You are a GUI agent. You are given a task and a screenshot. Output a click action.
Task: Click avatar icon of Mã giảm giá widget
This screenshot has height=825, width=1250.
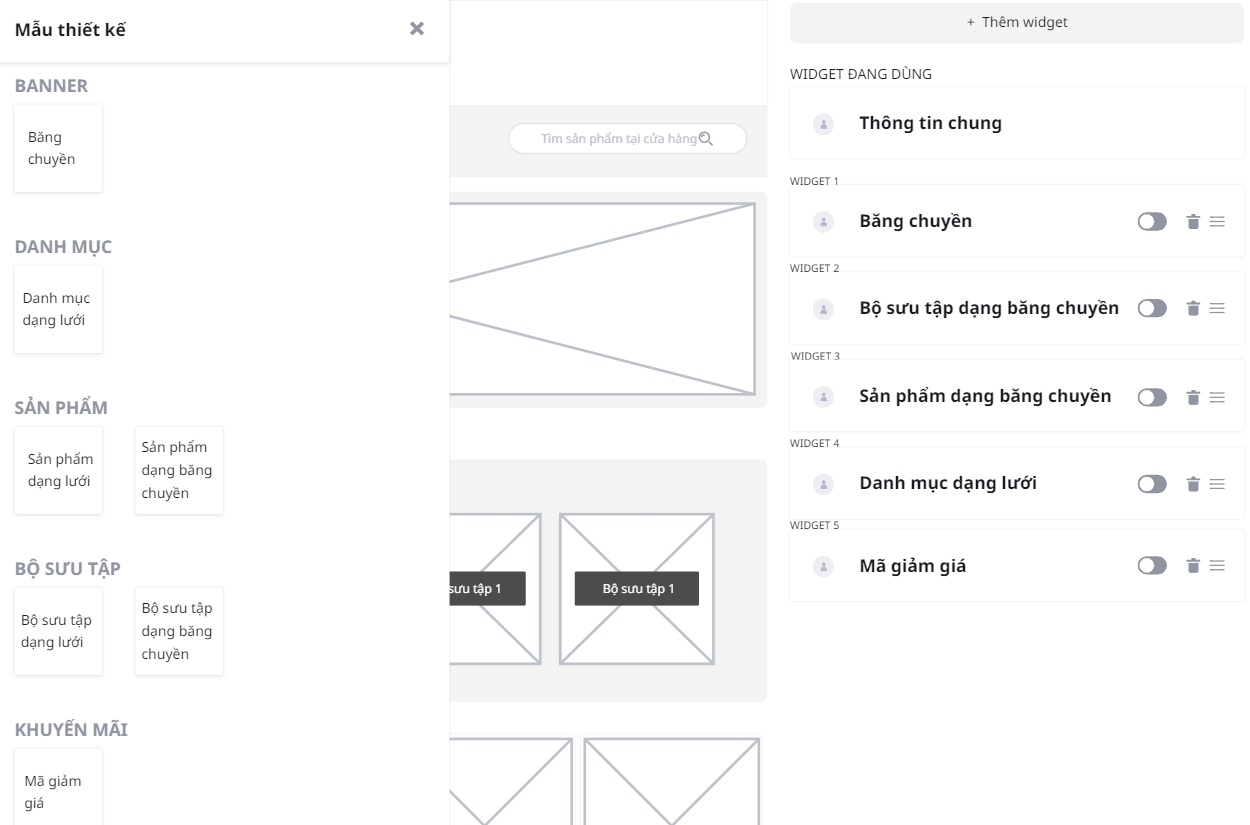[824, 566]
